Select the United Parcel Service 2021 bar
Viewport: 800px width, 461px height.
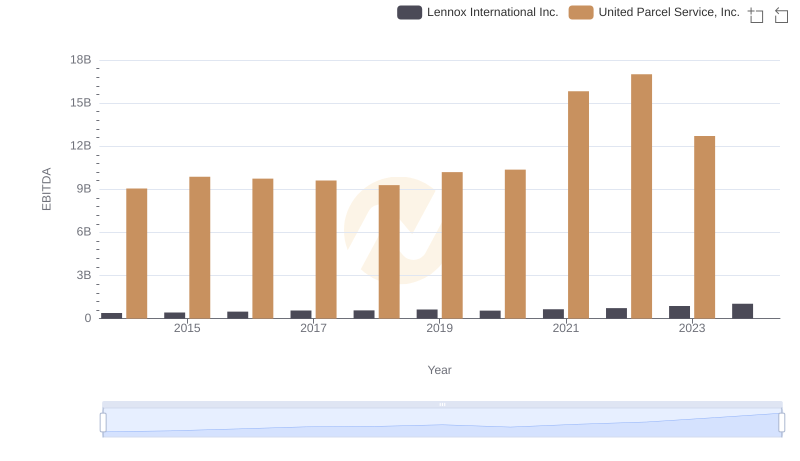[x=579, y=204]
